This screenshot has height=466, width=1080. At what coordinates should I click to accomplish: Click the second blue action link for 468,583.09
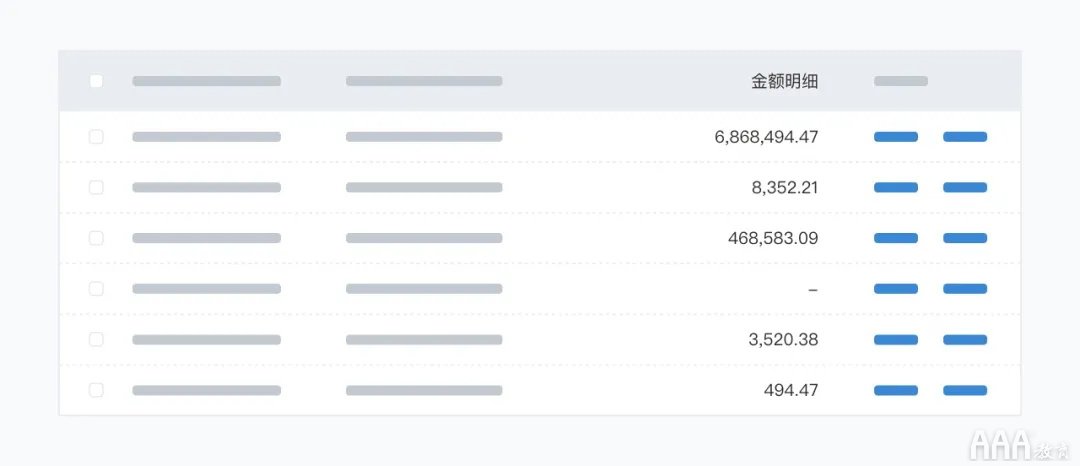pos(965,238)
